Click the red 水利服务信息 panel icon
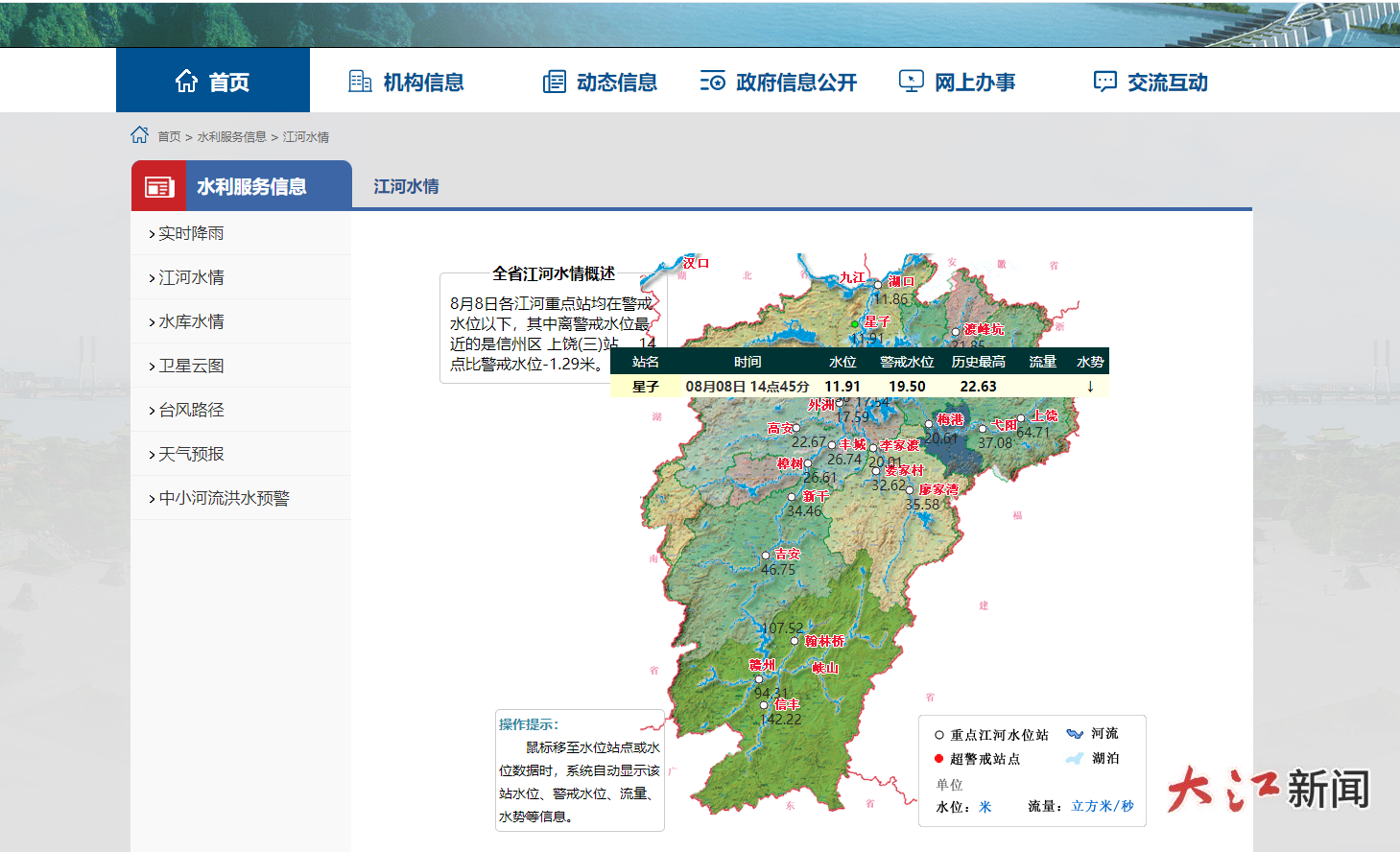The height and width of the screenshot is (852, 1400). (x=158, y=187)
